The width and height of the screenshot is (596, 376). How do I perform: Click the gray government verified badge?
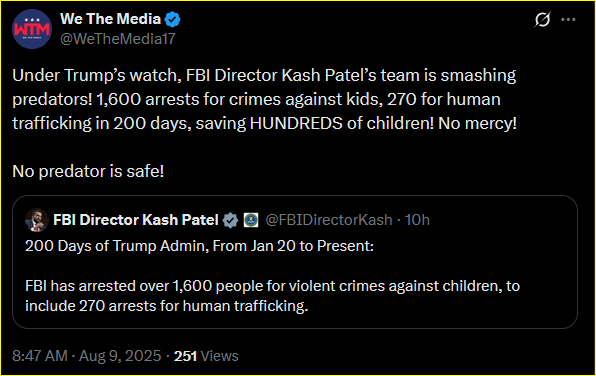[x=230, y=220]
